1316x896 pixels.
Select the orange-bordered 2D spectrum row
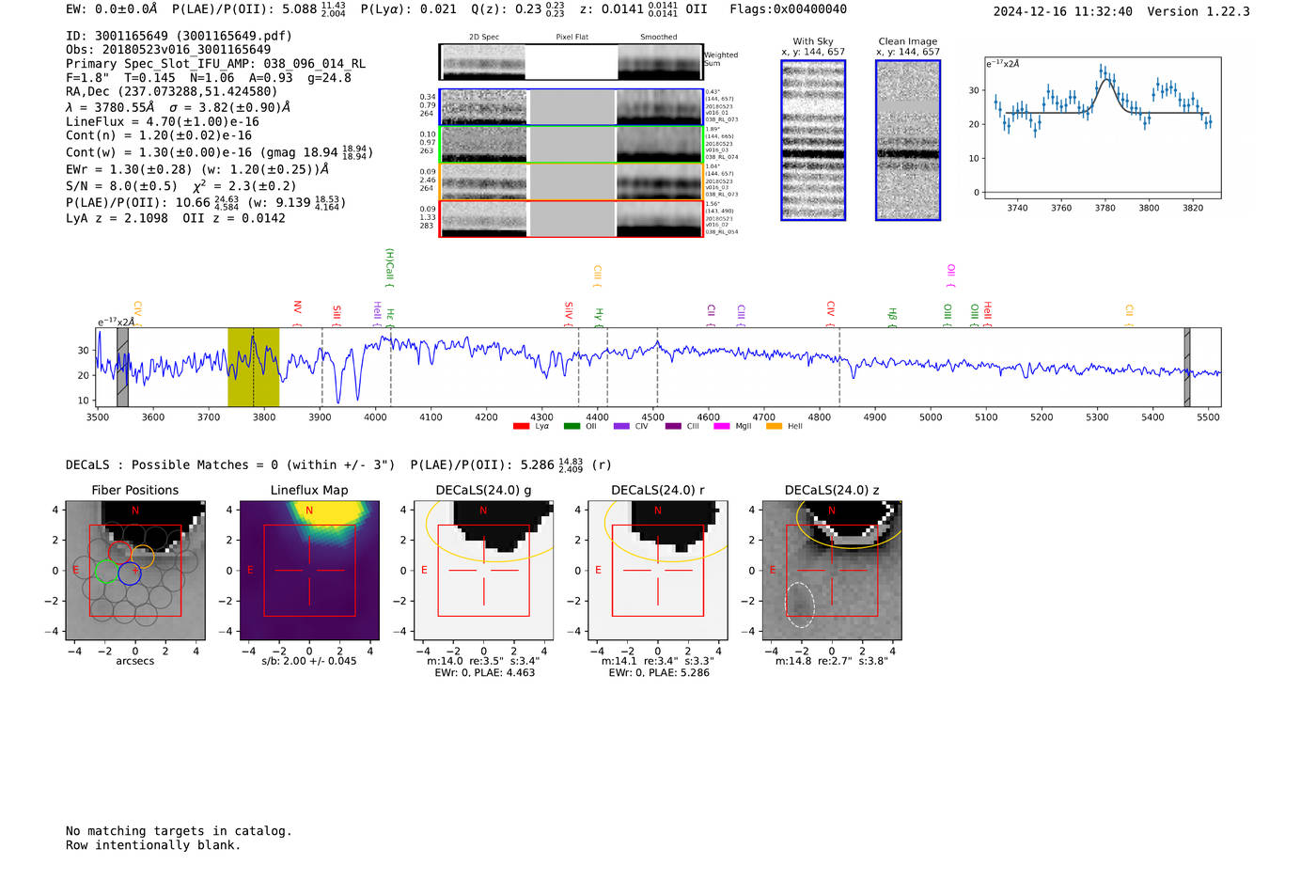571,181
